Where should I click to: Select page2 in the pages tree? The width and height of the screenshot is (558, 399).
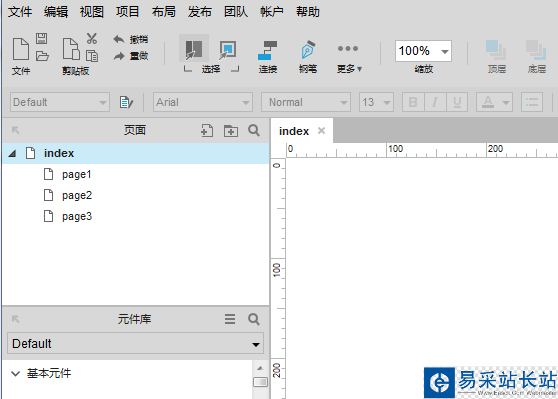click(77, 195)
